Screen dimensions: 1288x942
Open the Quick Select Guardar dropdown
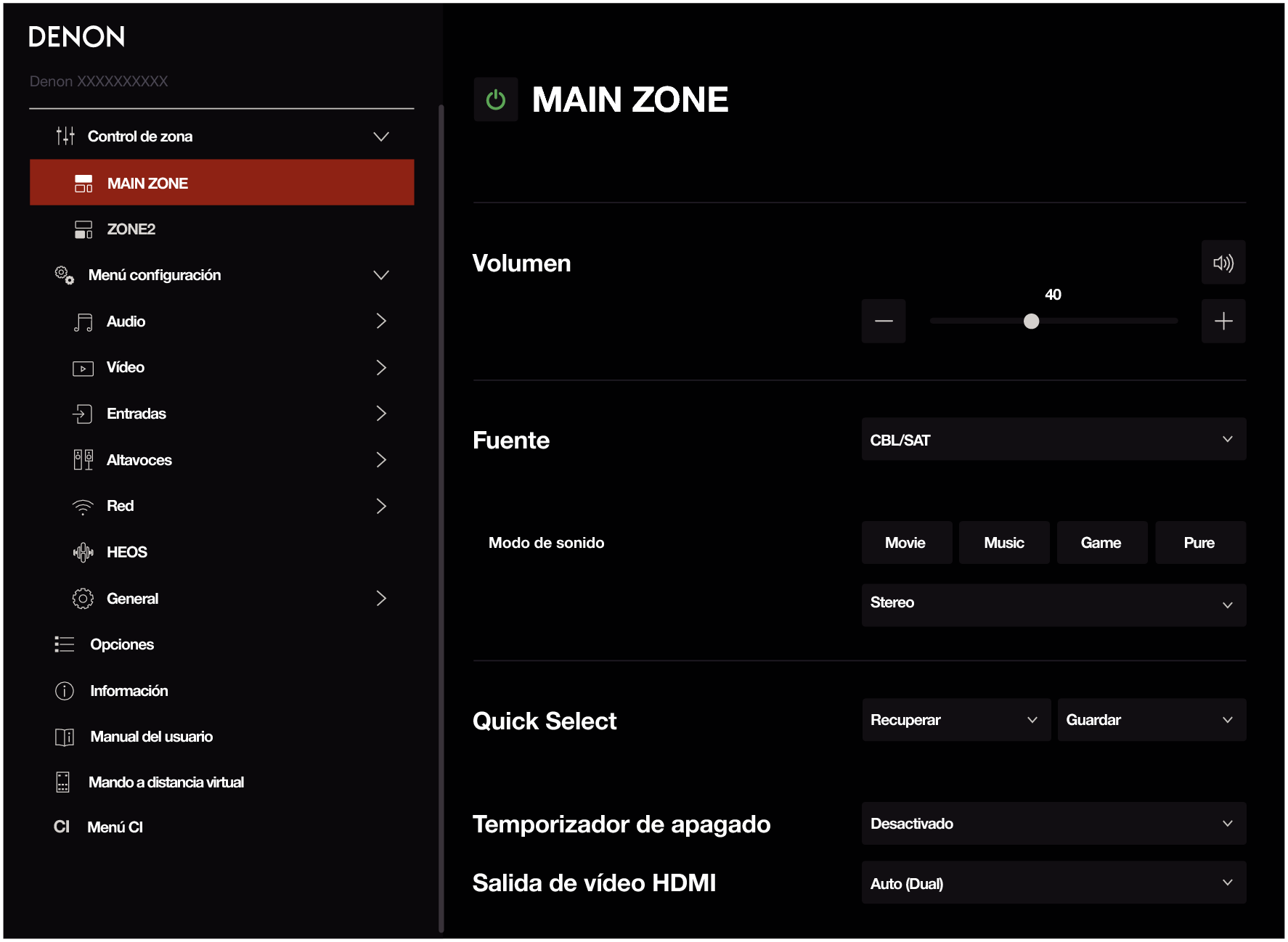[x=1152, y=720]
